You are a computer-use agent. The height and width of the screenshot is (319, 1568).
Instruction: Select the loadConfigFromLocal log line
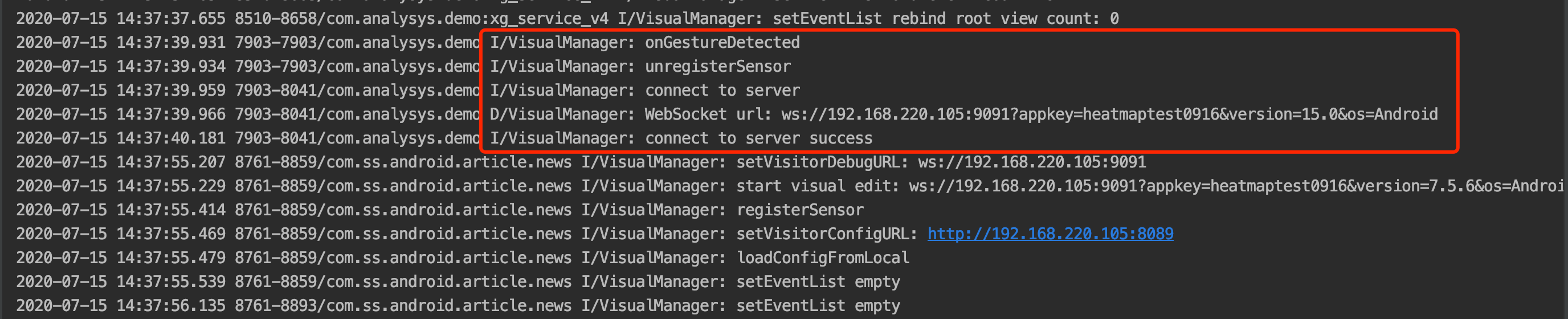[463, 257]
